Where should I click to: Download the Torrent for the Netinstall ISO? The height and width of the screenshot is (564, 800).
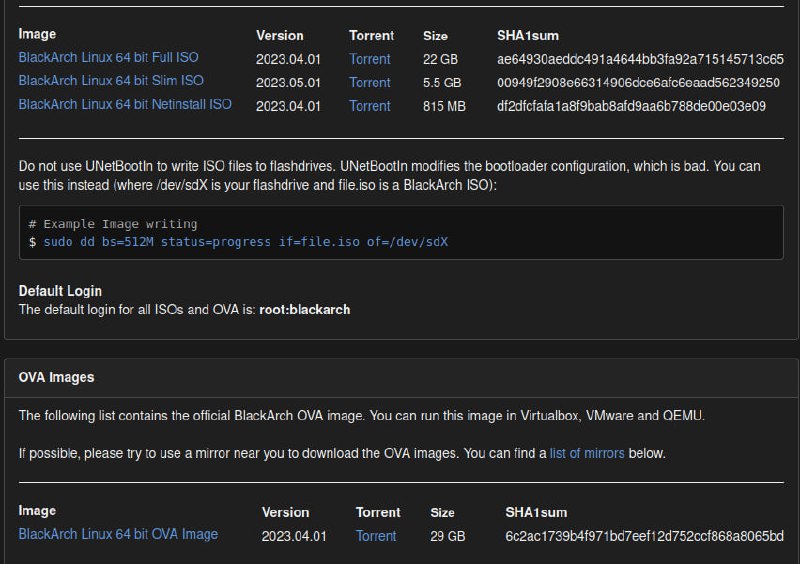point(369,106)
